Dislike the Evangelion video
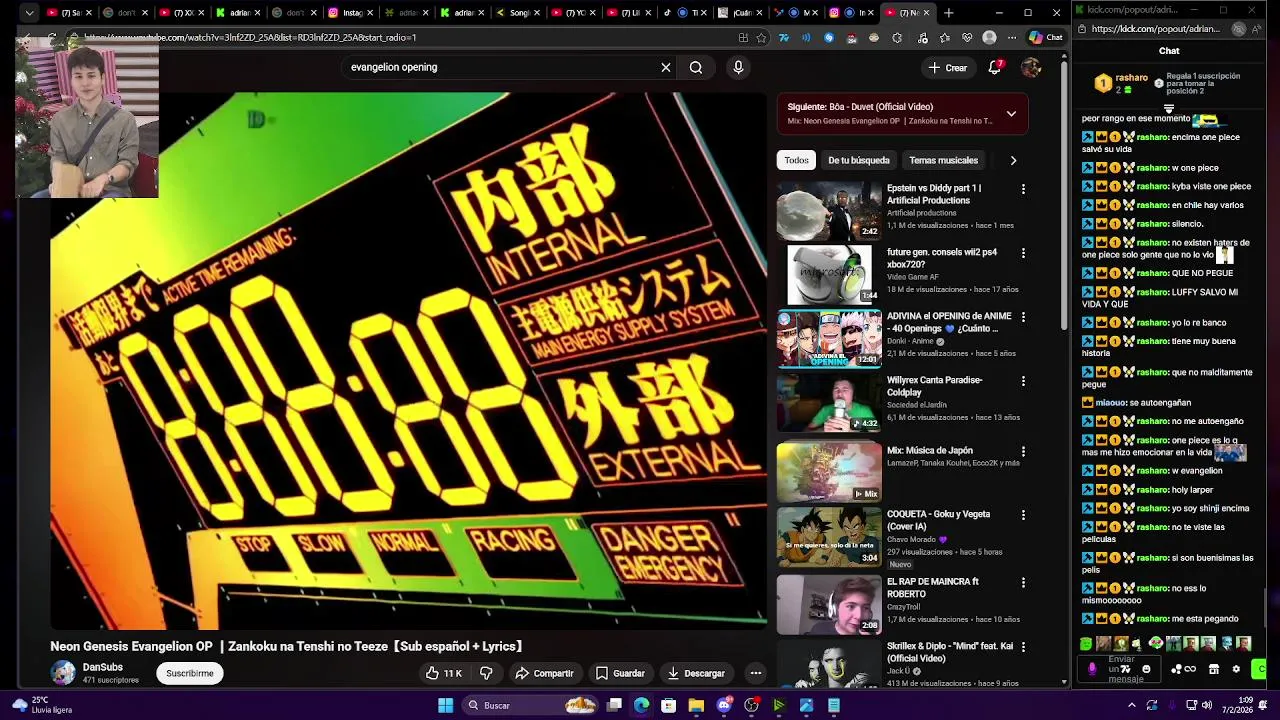 [x=486, y=673]
